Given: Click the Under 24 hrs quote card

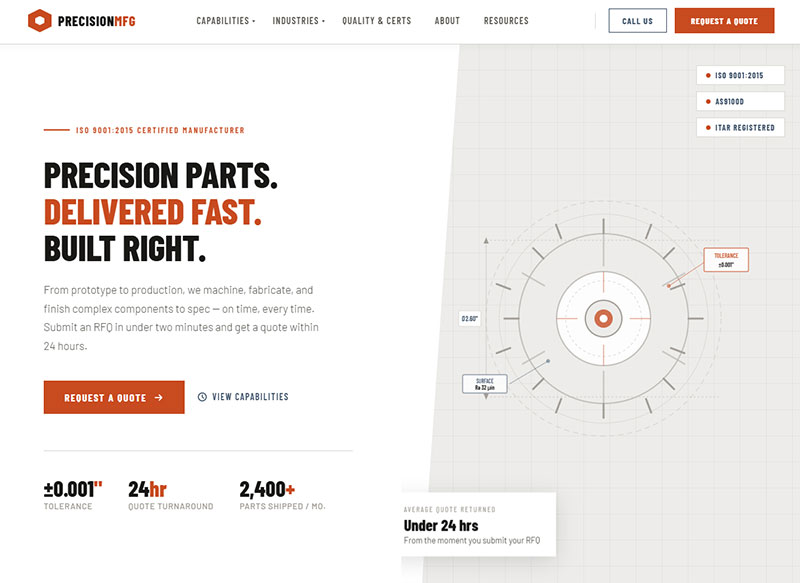Looking at the screenshot, I should (x=478, y=525).
